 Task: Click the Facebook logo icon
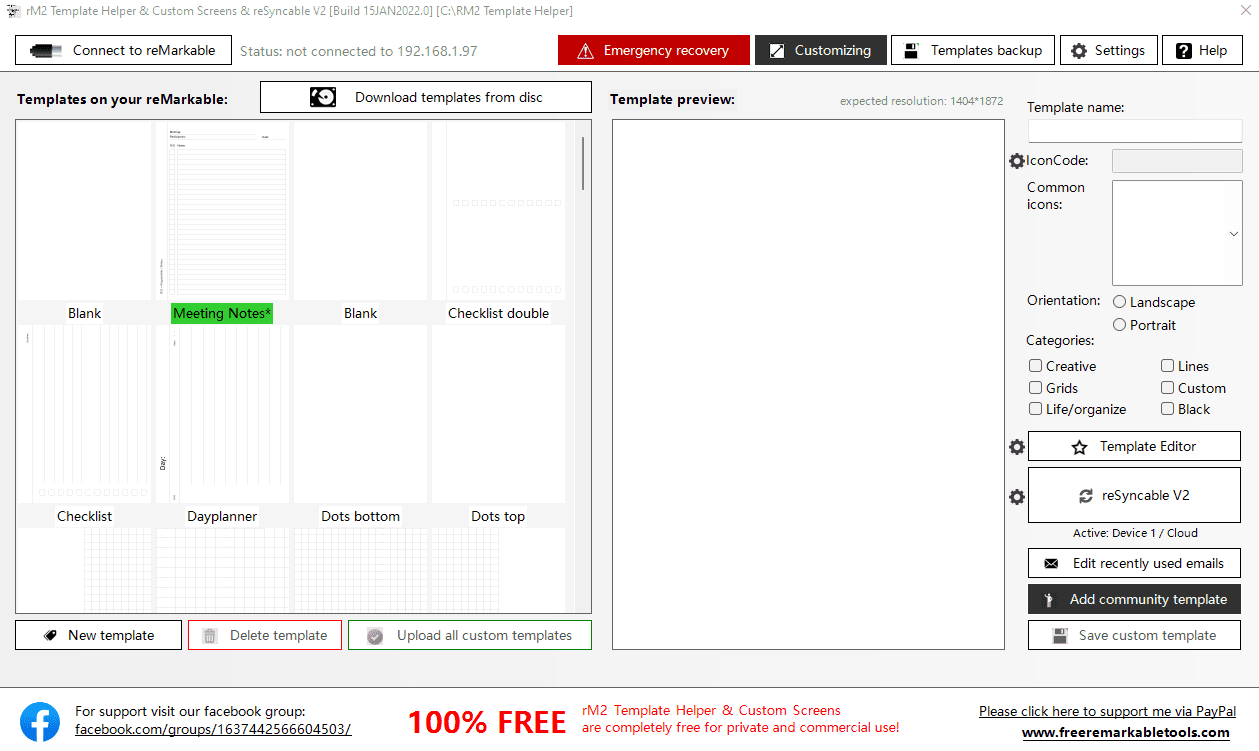pos(40,721)
